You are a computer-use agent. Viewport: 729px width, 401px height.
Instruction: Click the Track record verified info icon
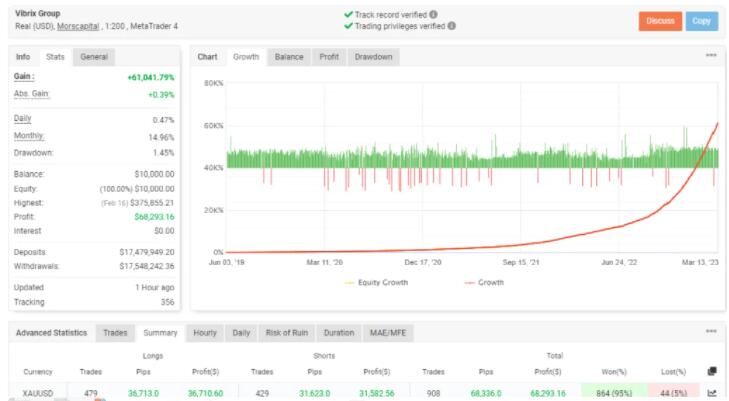point(432,14)
